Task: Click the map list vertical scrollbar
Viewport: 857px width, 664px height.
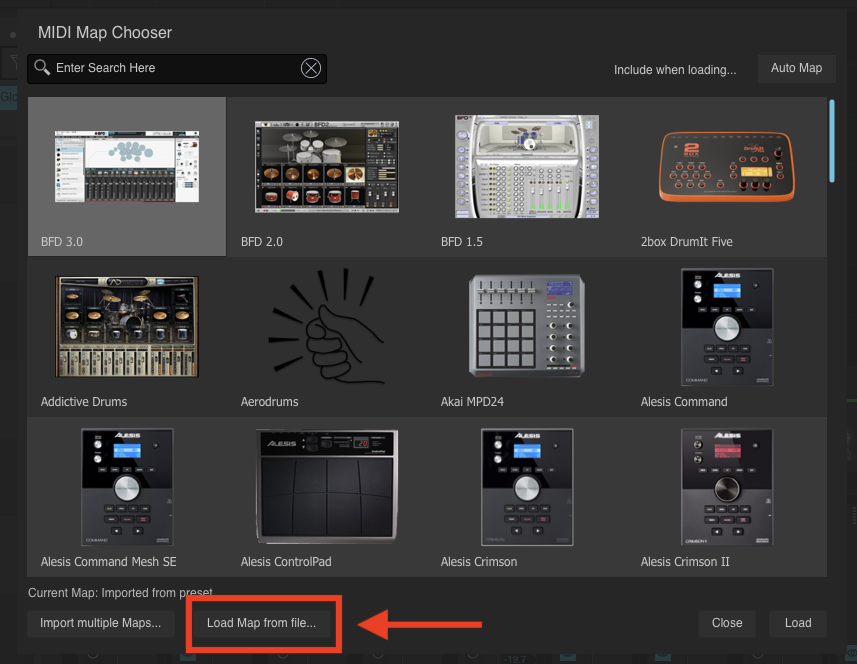Action: [832, 141]
